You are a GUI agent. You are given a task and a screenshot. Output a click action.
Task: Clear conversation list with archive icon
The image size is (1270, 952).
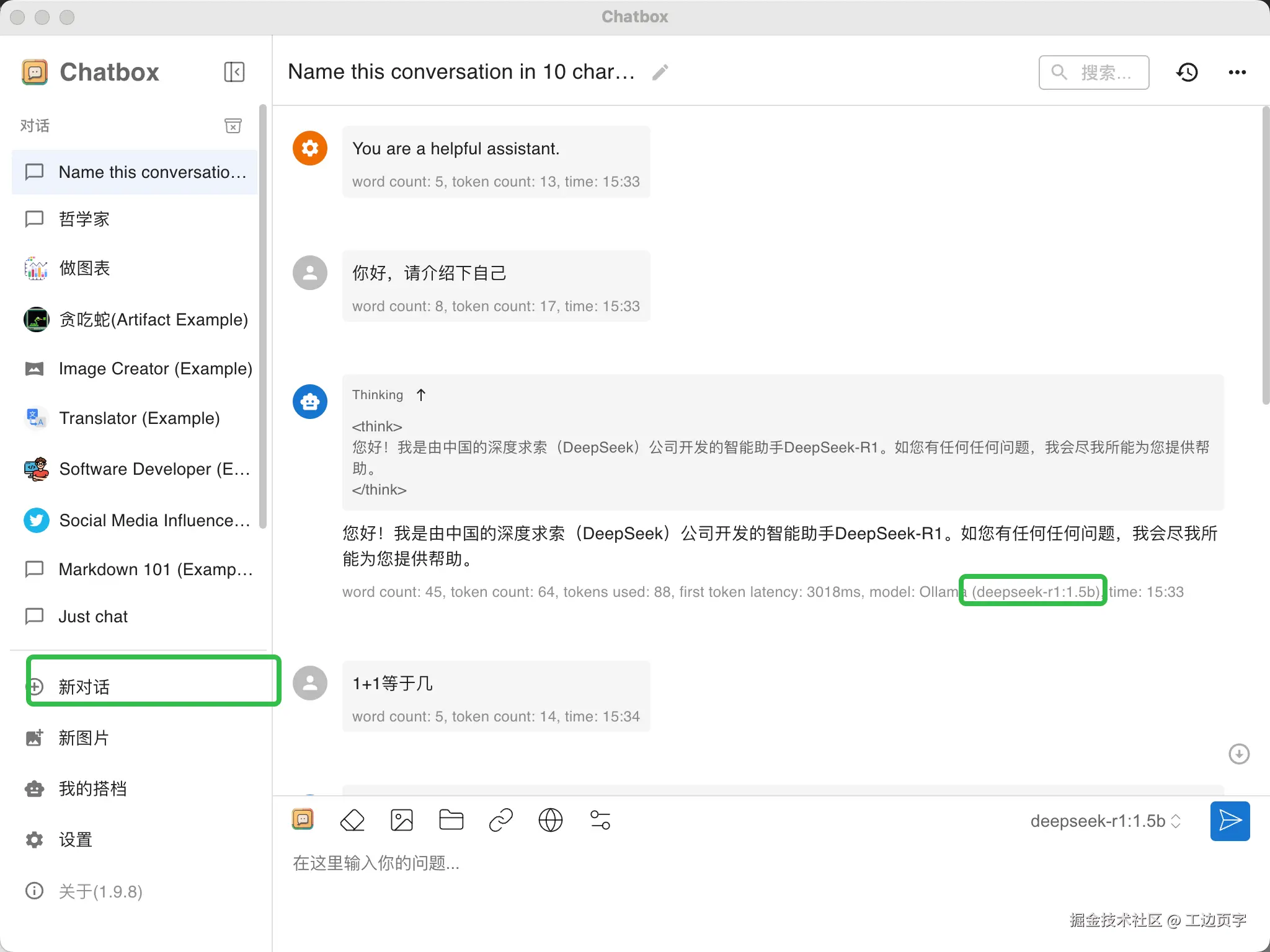coord(233,126)
